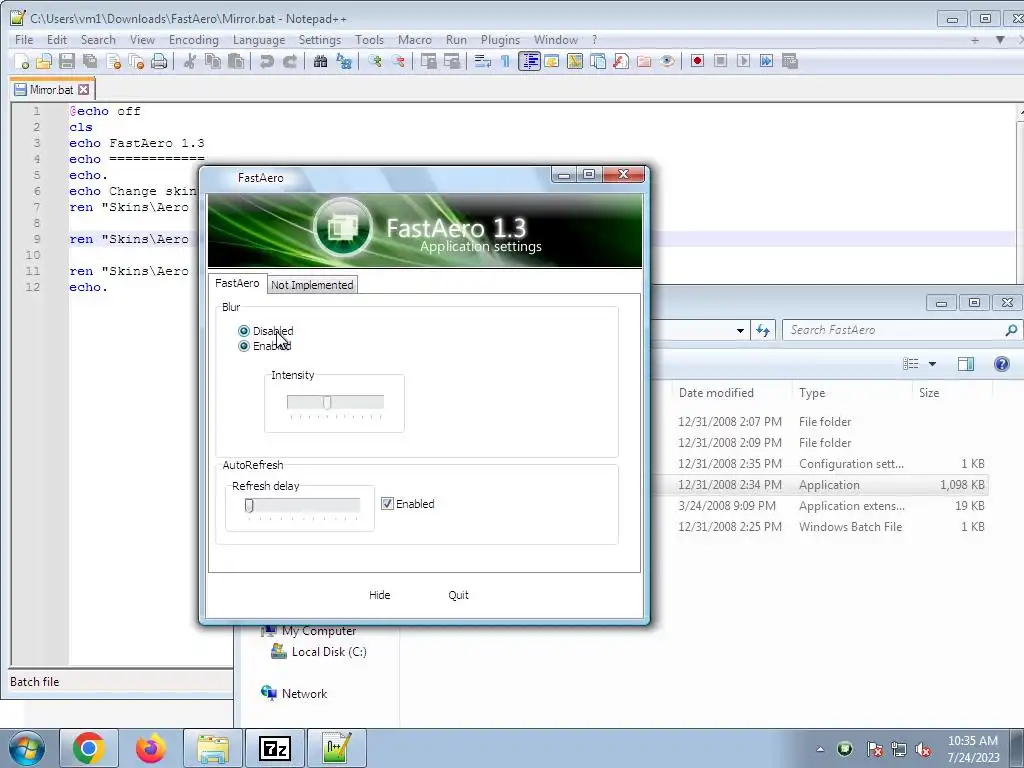The height and width of the screenshot is (768, 1024).
Task: Click the Redo arrow icon
Action: tap(289, 61)
